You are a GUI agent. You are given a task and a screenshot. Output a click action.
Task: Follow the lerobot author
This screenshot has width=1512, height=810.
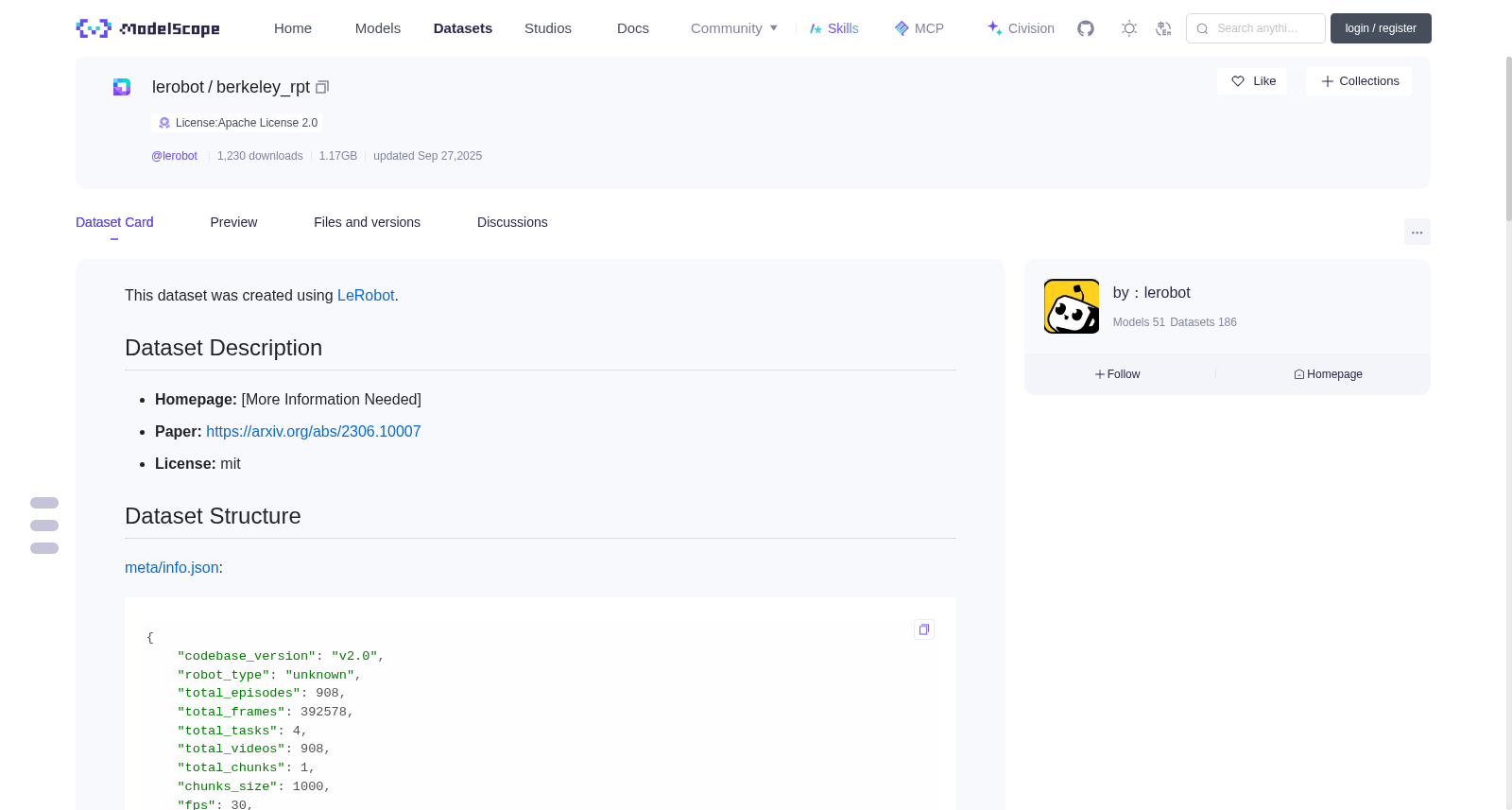click(x=1118, y=374)
